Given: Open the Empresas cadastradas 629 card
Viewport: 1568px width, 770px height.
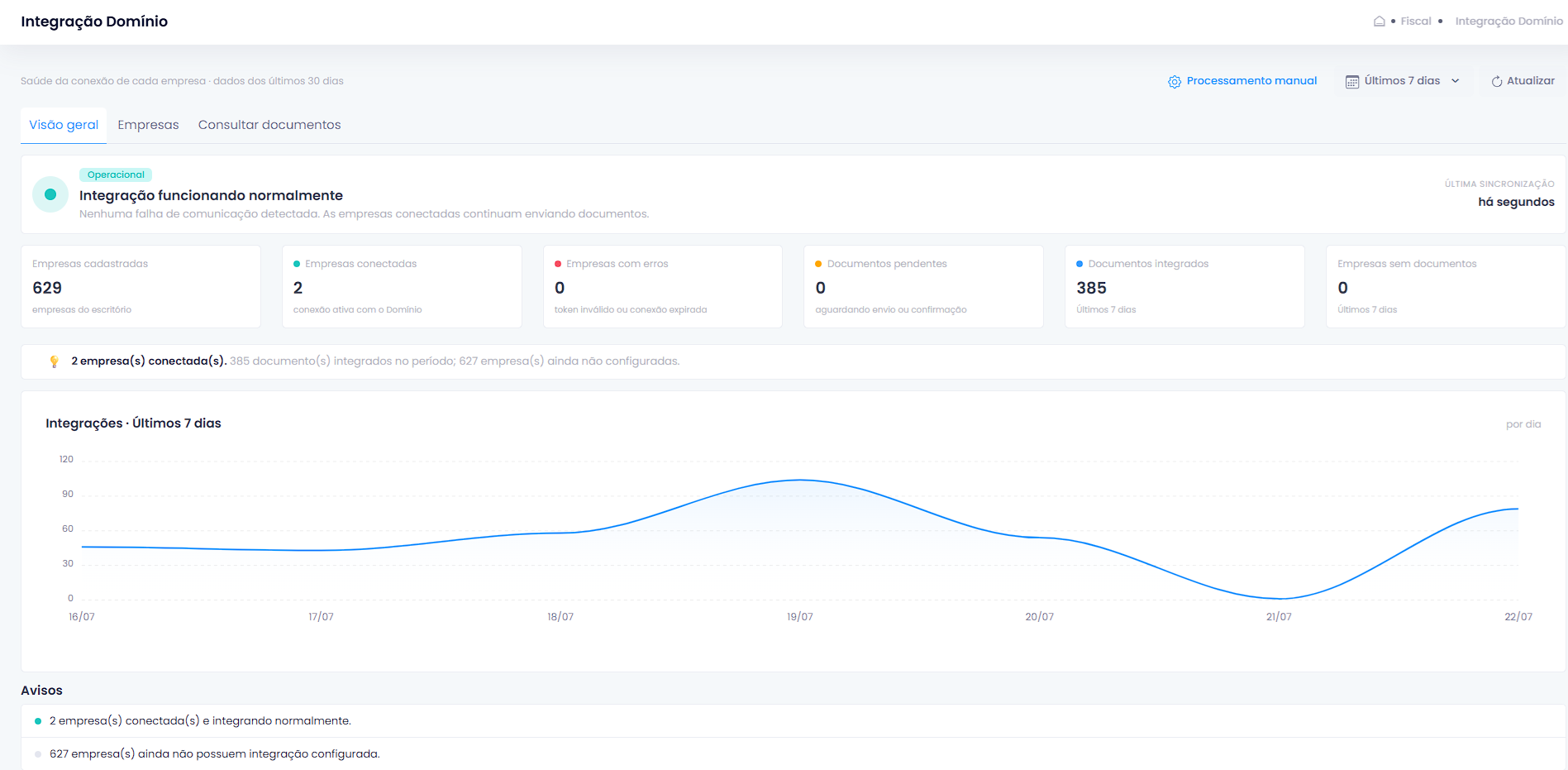Looking at the screenshot, I should pos(141,286).
